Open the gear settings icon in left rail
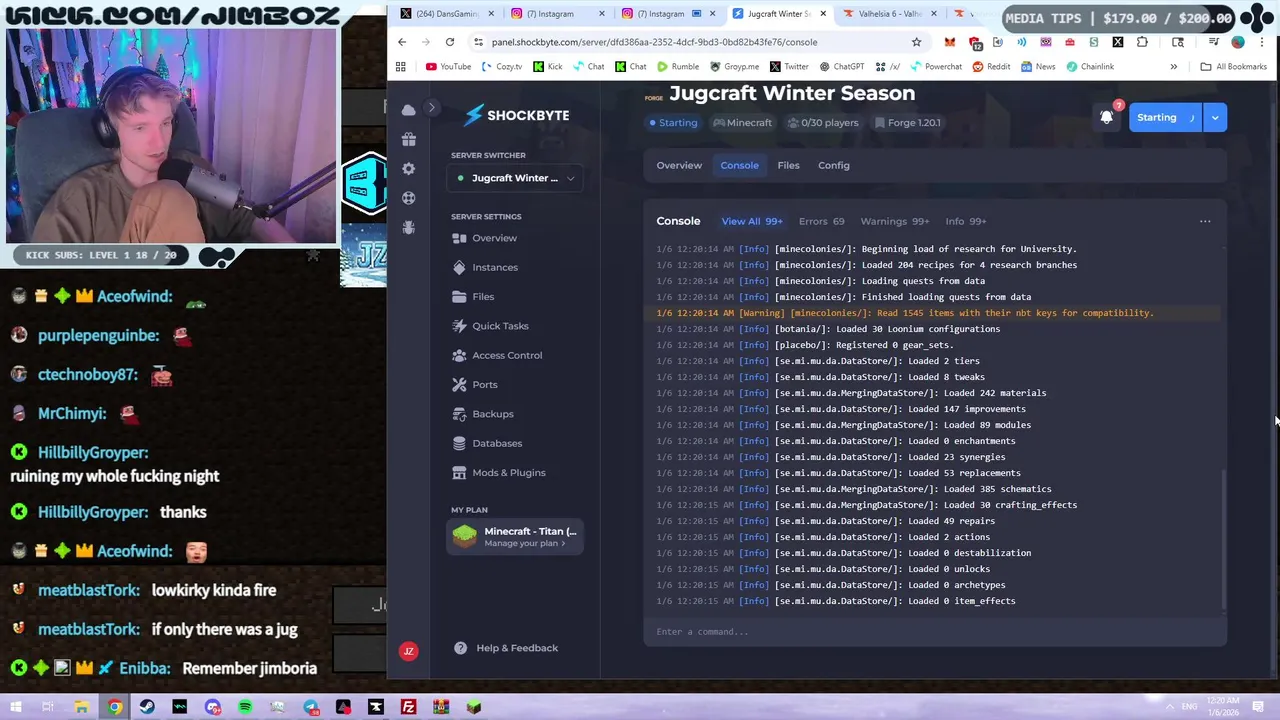The image size is (1280, 720). click(408, 169)
